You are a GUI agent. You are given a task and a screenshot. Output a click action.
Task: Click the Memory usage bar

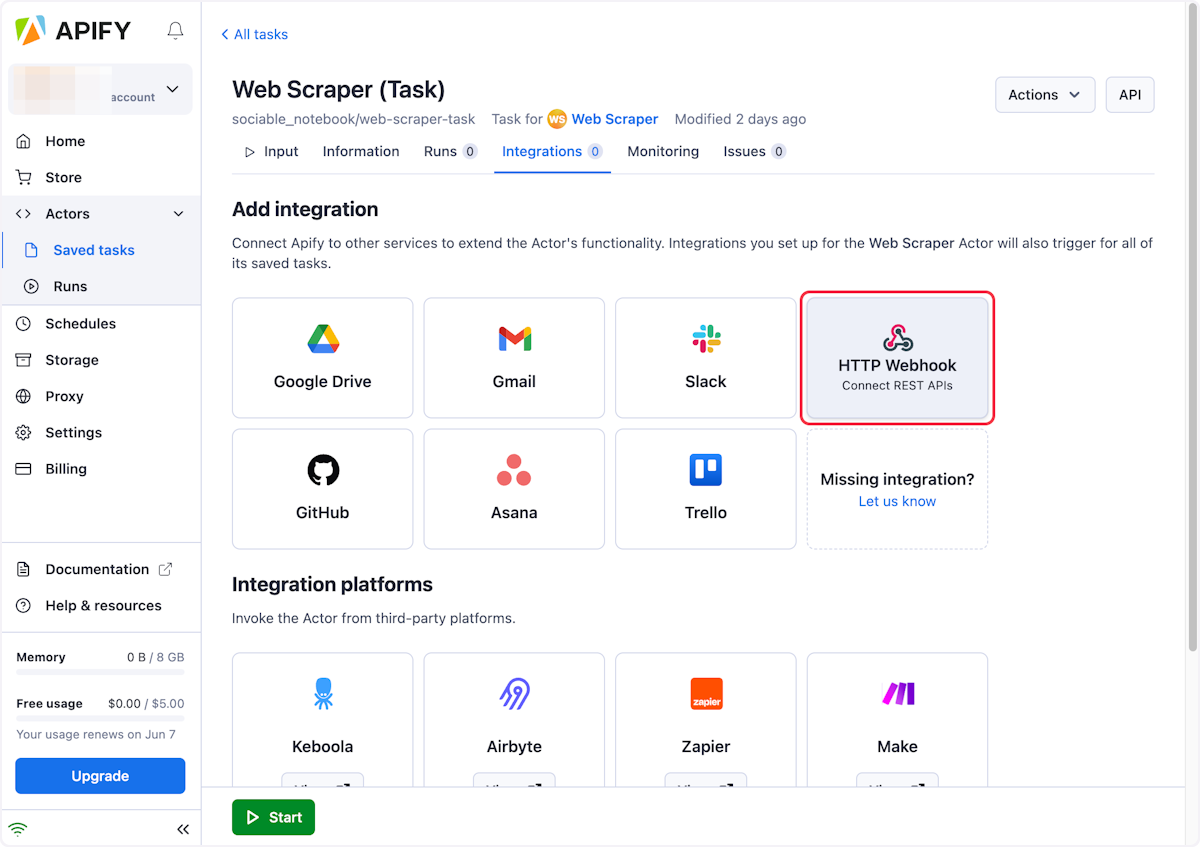pos(100,672)
